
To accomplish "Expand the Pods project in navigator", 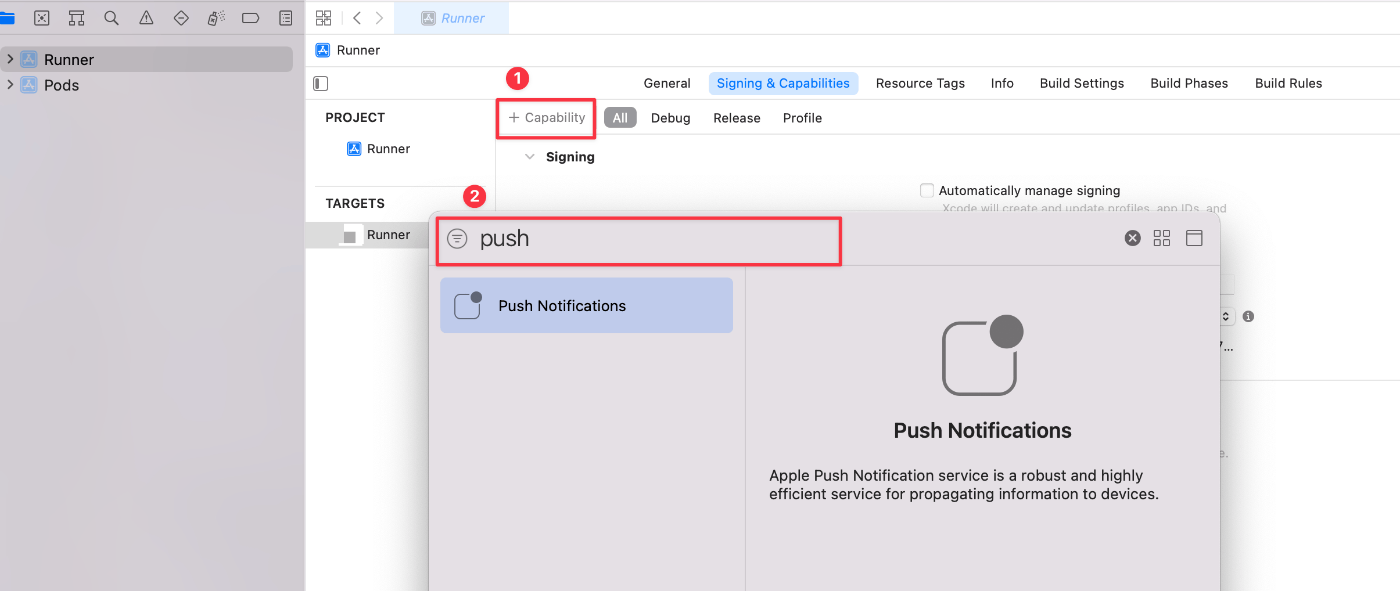I will 10,85.
